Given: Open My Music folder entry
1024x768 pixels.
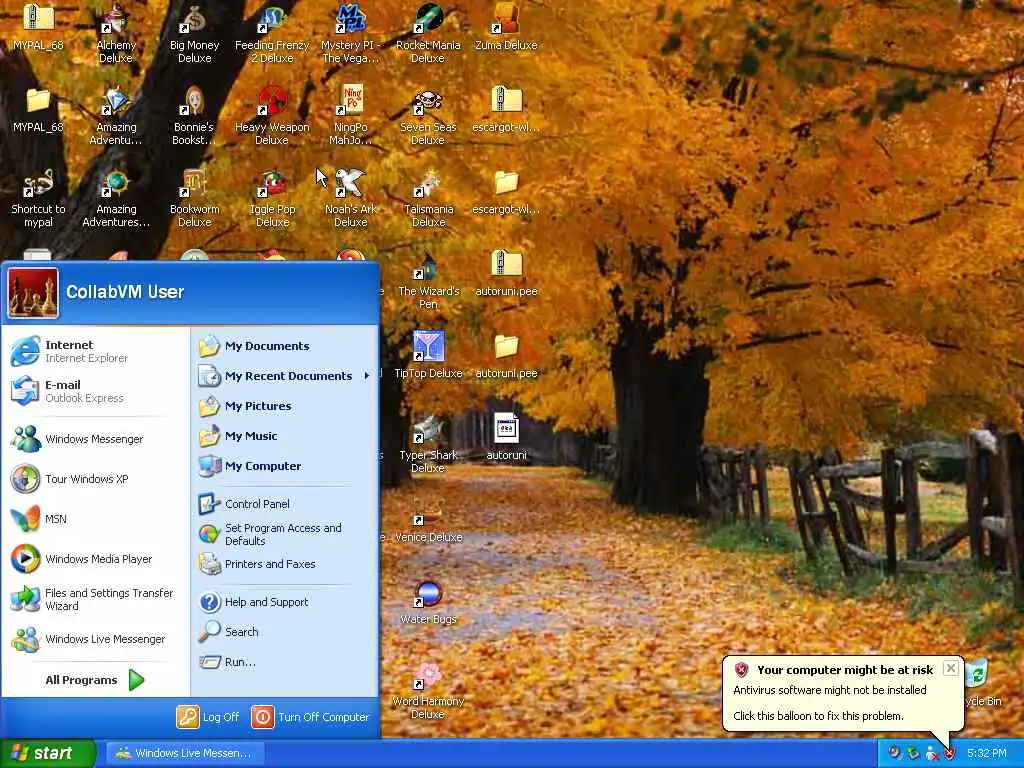Looking at the screenshot, I should tap(285, 436).
